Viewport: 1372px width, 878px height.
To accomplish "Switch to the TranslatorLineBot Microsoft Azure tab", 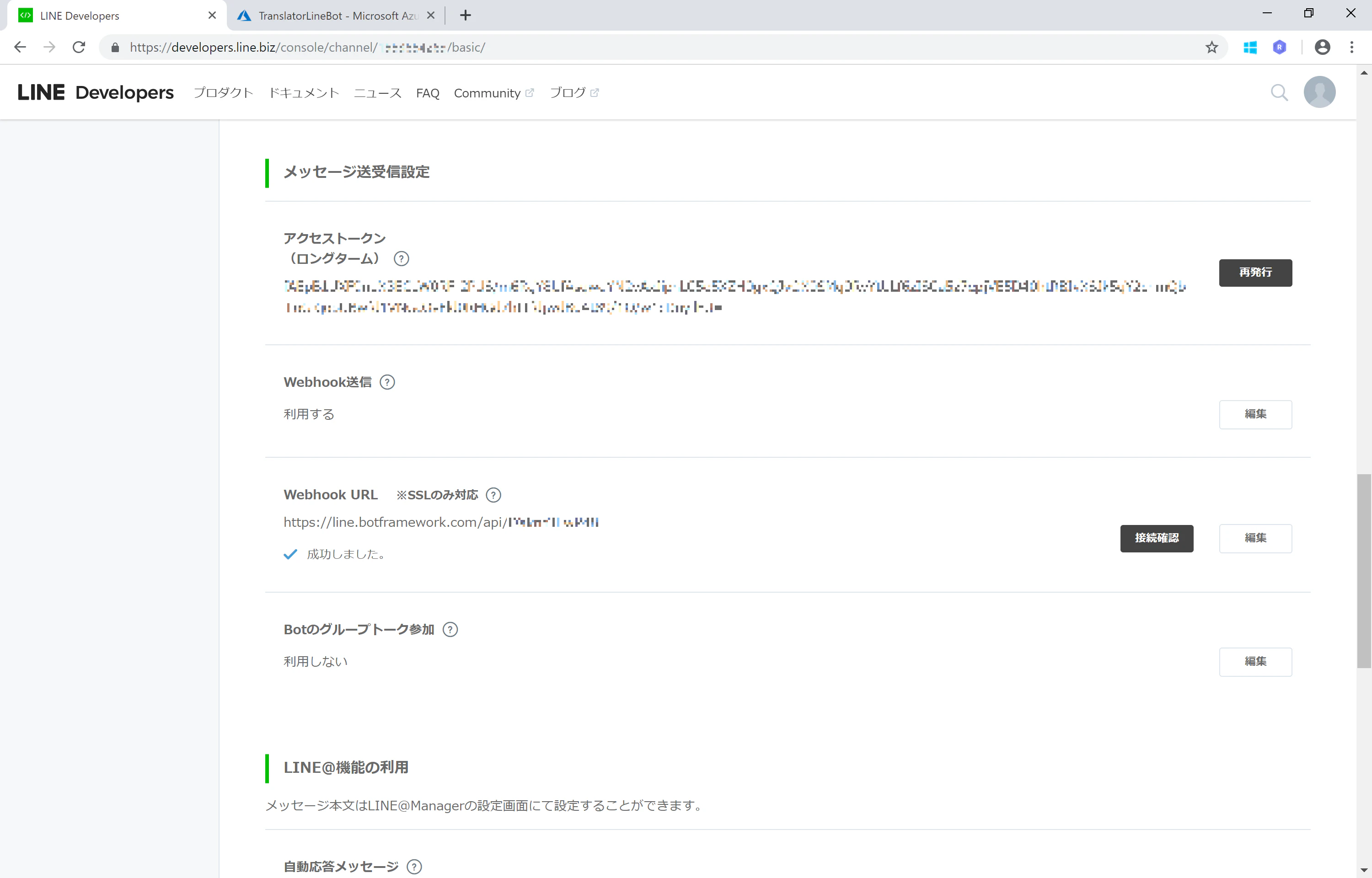I will (336, 16).
